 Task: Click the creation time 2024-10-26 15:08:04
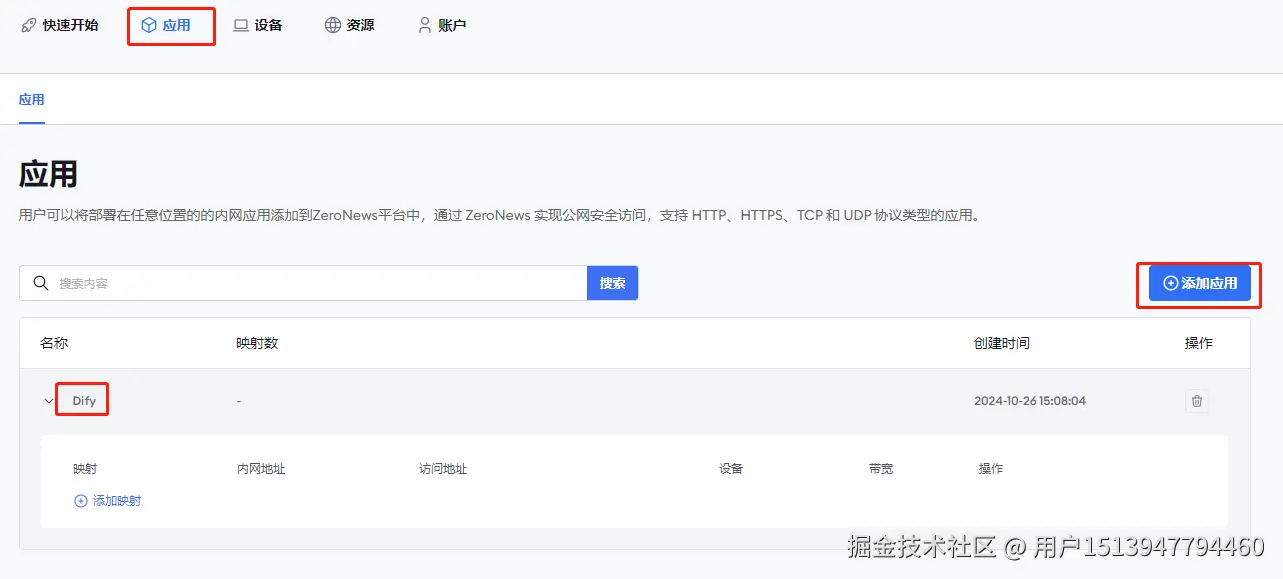[x=1030, y=401]
